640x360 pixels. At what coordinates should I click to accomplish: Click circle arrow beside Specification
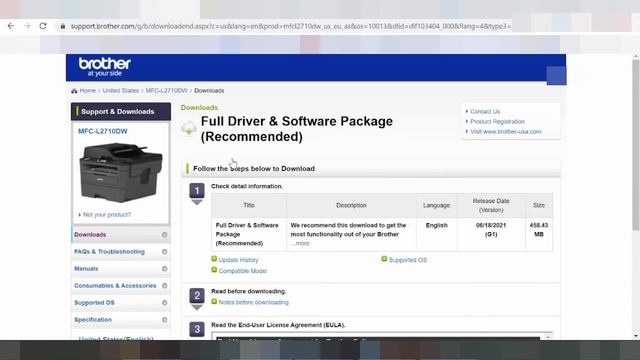tap(164, 320)
